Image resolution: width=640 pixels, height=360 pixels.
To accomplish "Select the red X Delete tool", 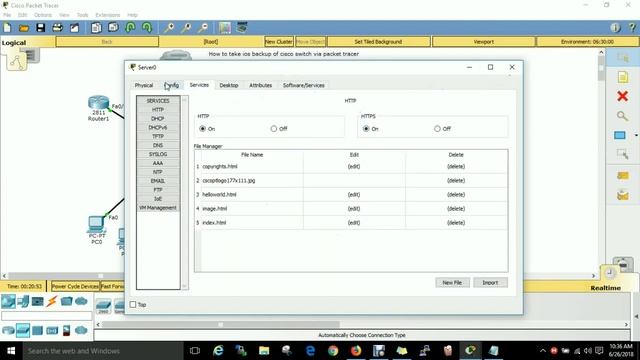I will pos(622,96).
